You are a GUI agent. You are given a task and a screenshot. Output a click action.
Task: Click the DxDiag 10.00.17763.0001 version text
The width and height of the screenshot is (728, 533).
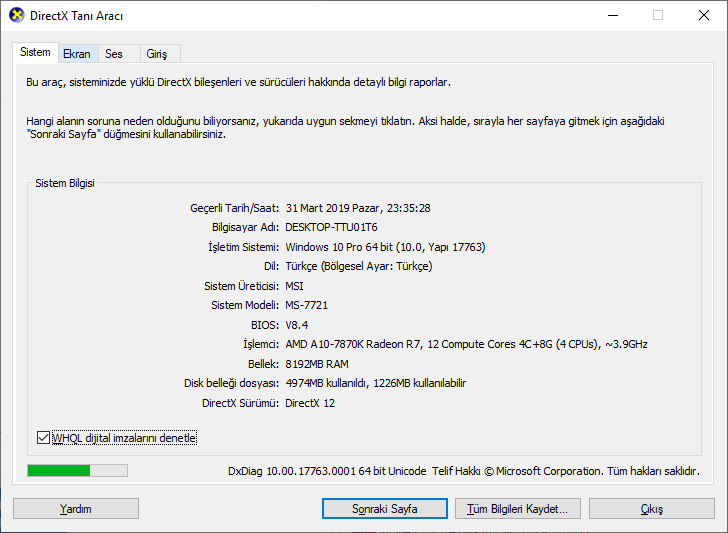point(327,471)
